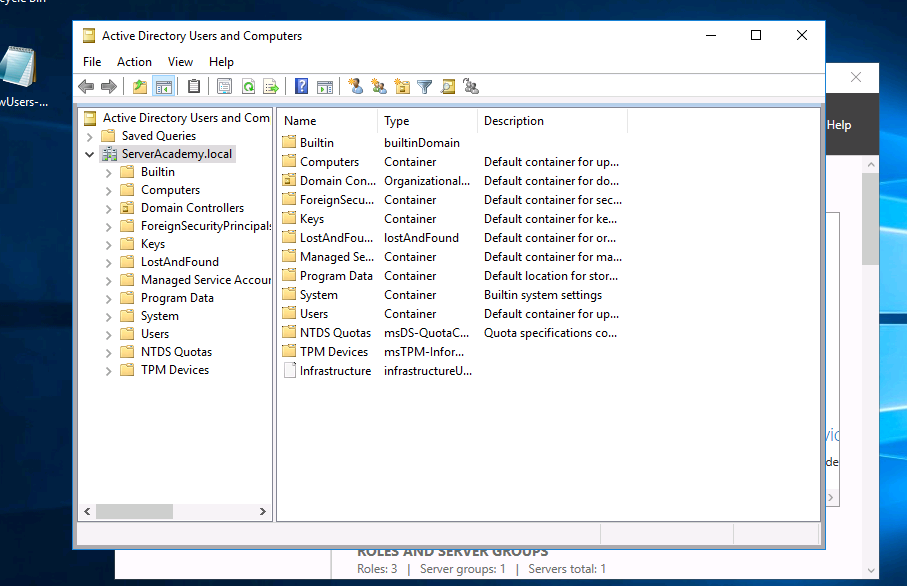907x586 pixels.
Task: Expand the System tree node
Action: pyautogui.click(x=108, y=317)
